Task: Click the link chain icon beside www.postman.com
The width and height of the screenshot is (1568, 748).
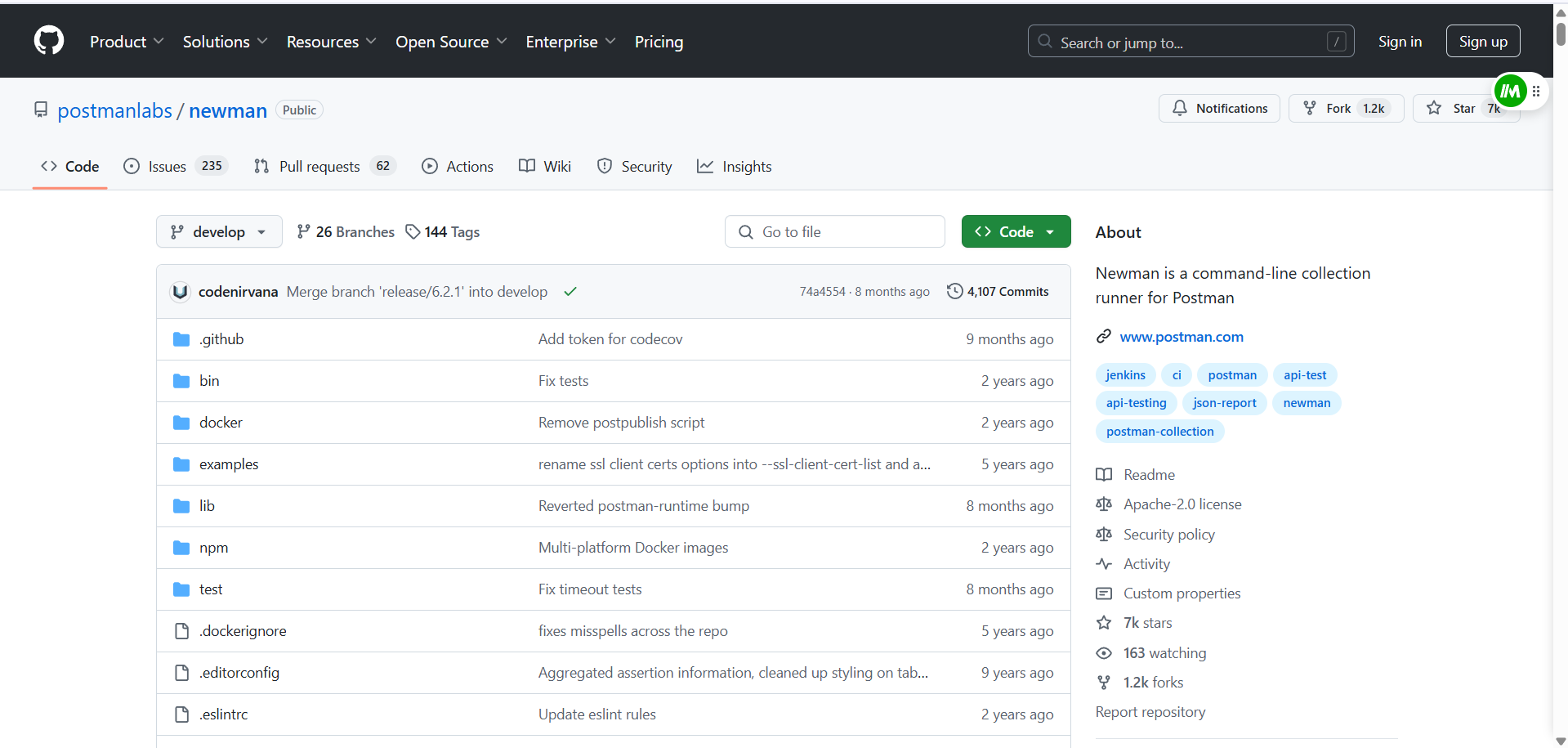Action: 1104,336
